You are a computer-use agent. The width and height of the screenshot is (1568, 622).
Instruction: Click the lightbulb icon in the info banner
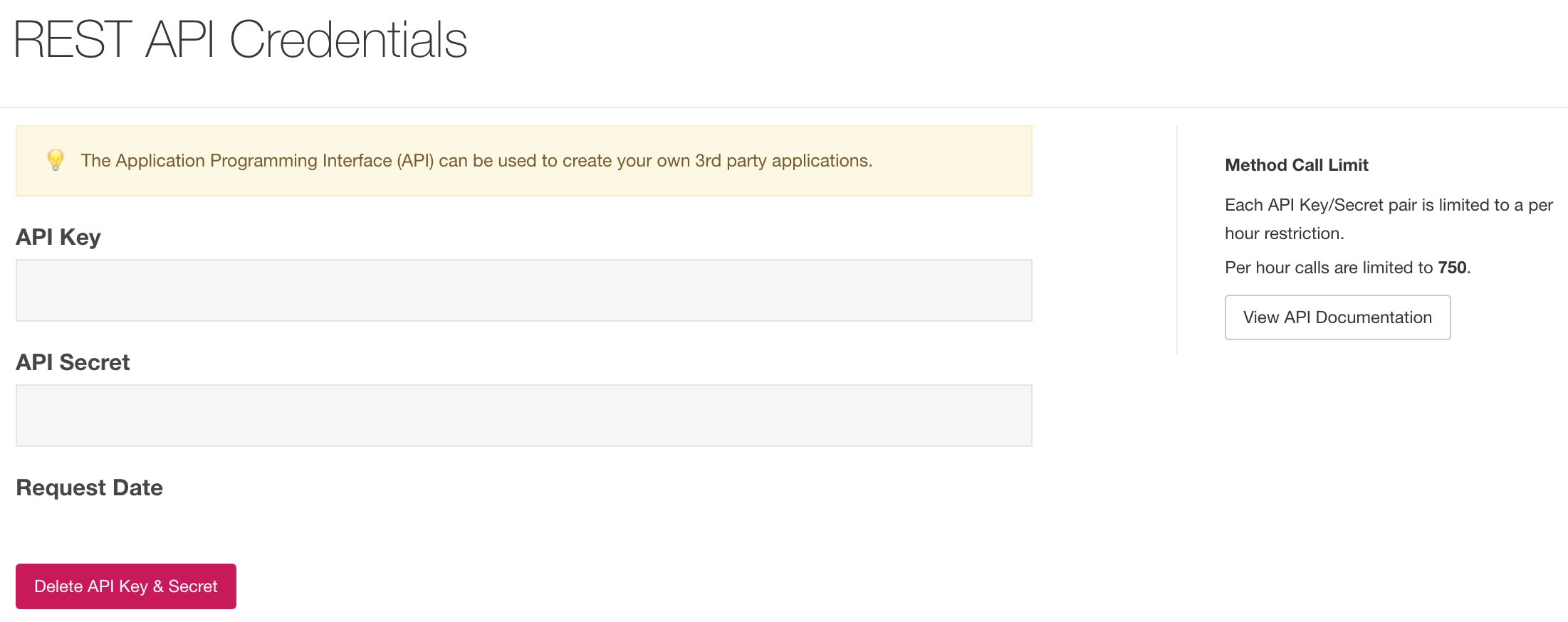[x=55, y=159]
